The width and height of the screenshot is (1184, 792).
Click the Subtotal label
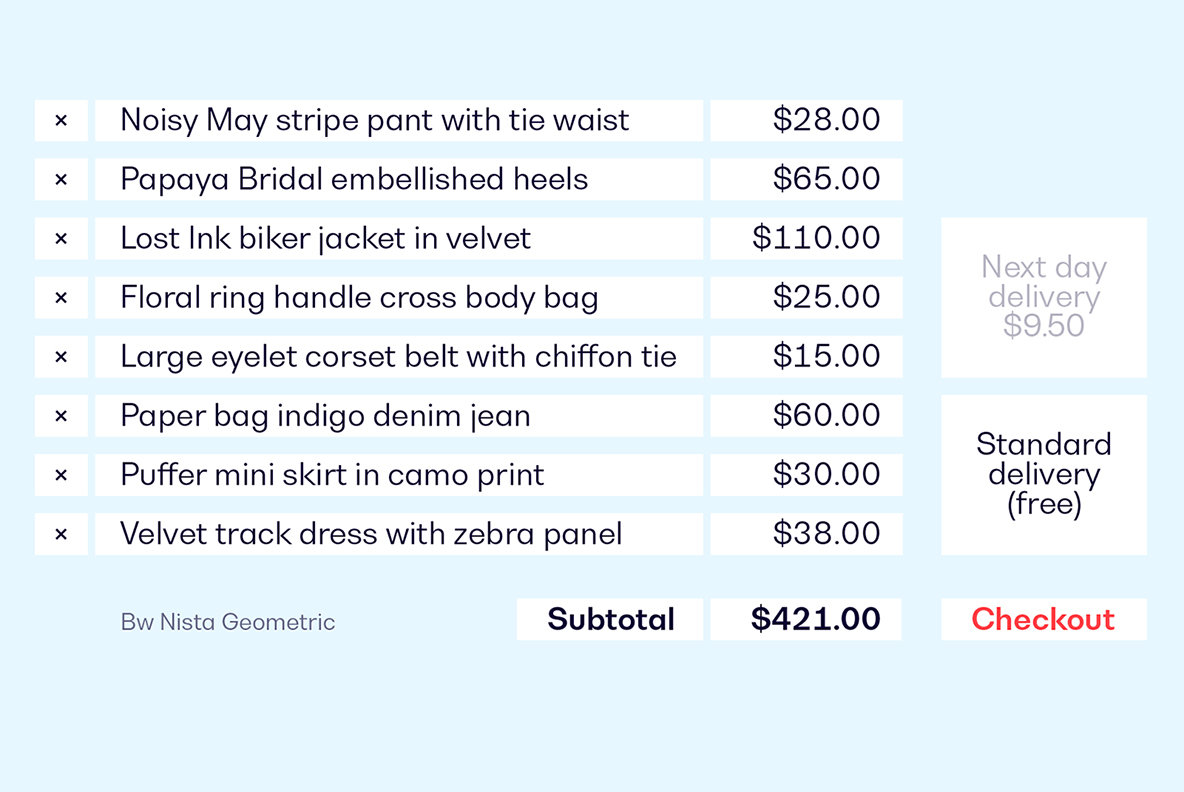pyautogui.click(x=610, y=619)
